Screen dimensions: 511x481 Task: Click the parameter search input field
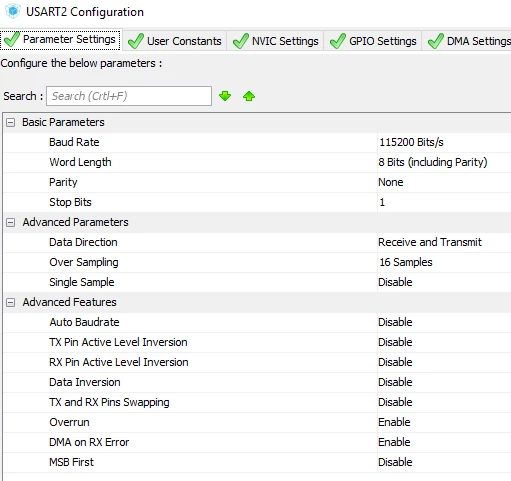[129, 96]
